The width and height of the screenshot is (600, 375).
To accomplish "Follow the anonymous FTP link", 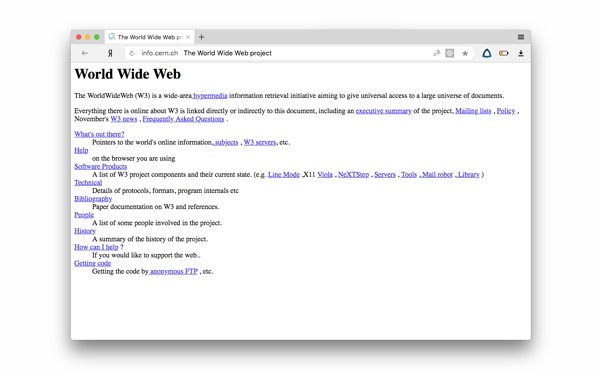I will pos(173,271).
